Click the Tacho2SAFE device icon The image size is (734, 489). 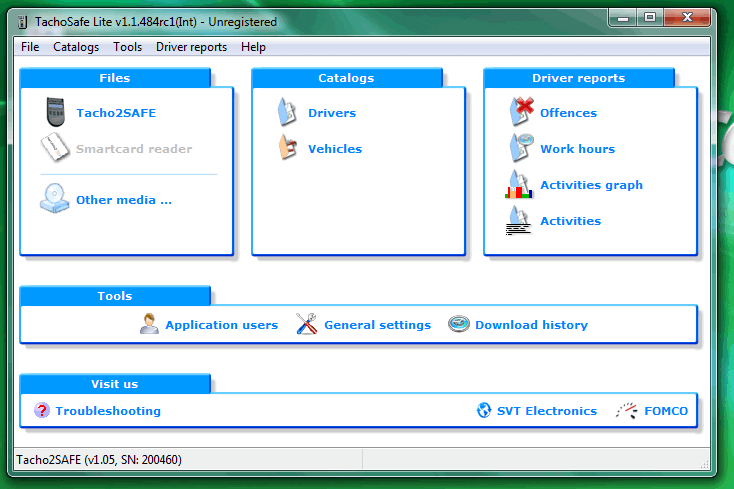coord(54,113)
